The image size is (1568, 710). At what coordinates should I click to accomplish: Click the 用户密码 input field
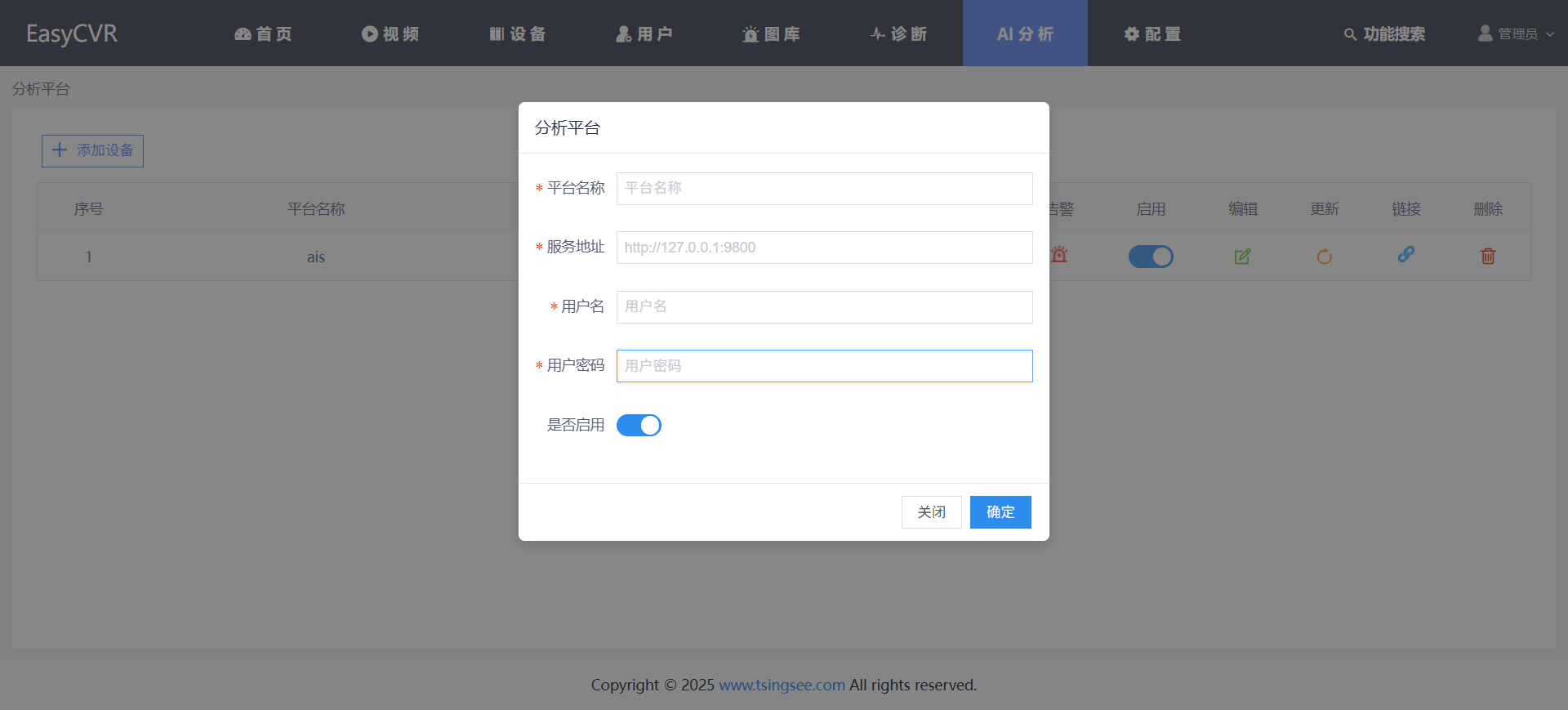pyautogui.click(x=824, y=366)
